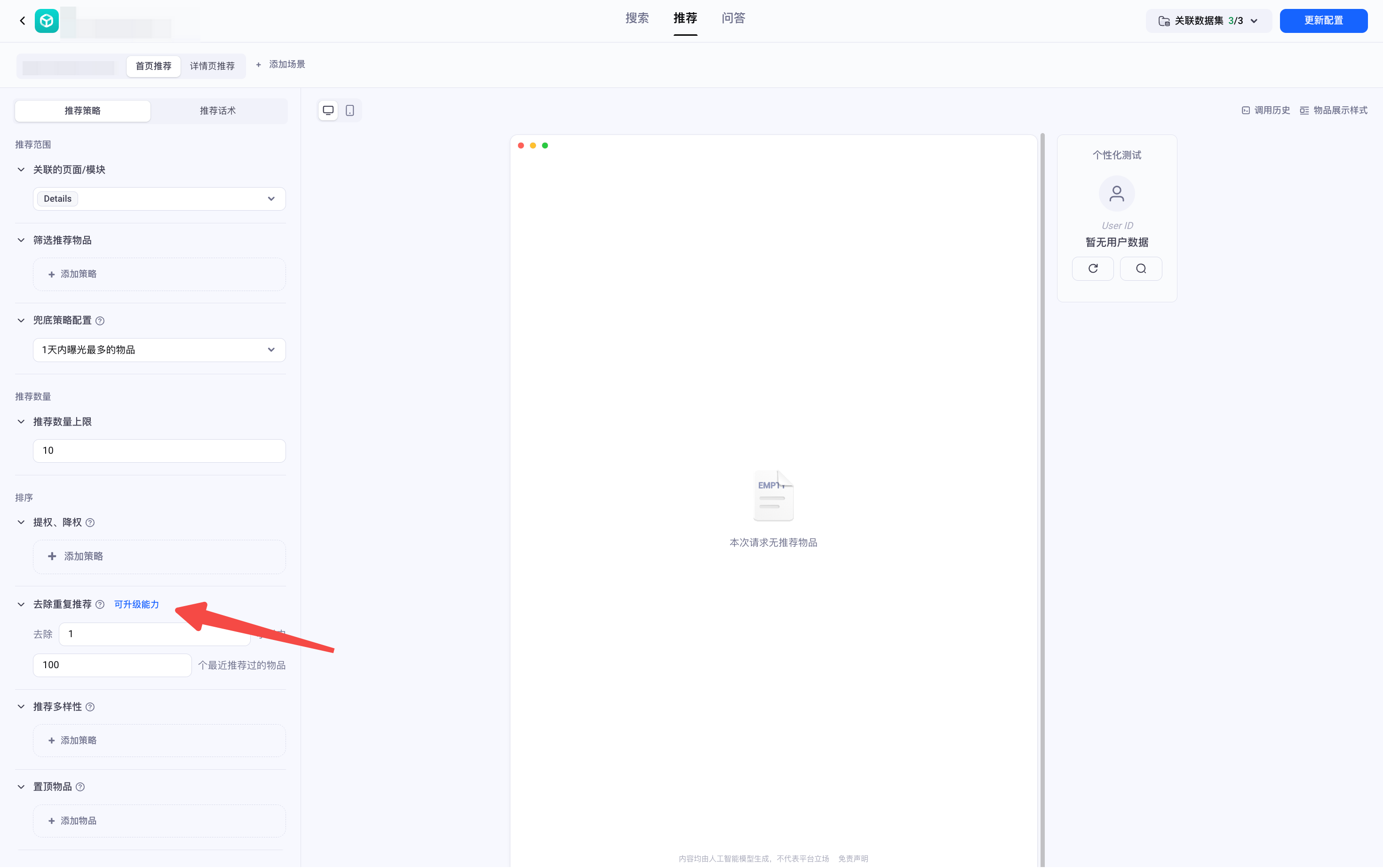Click the back arrow icon
The width and height of the screenshot is (1383, 868).
pos(23,21)
